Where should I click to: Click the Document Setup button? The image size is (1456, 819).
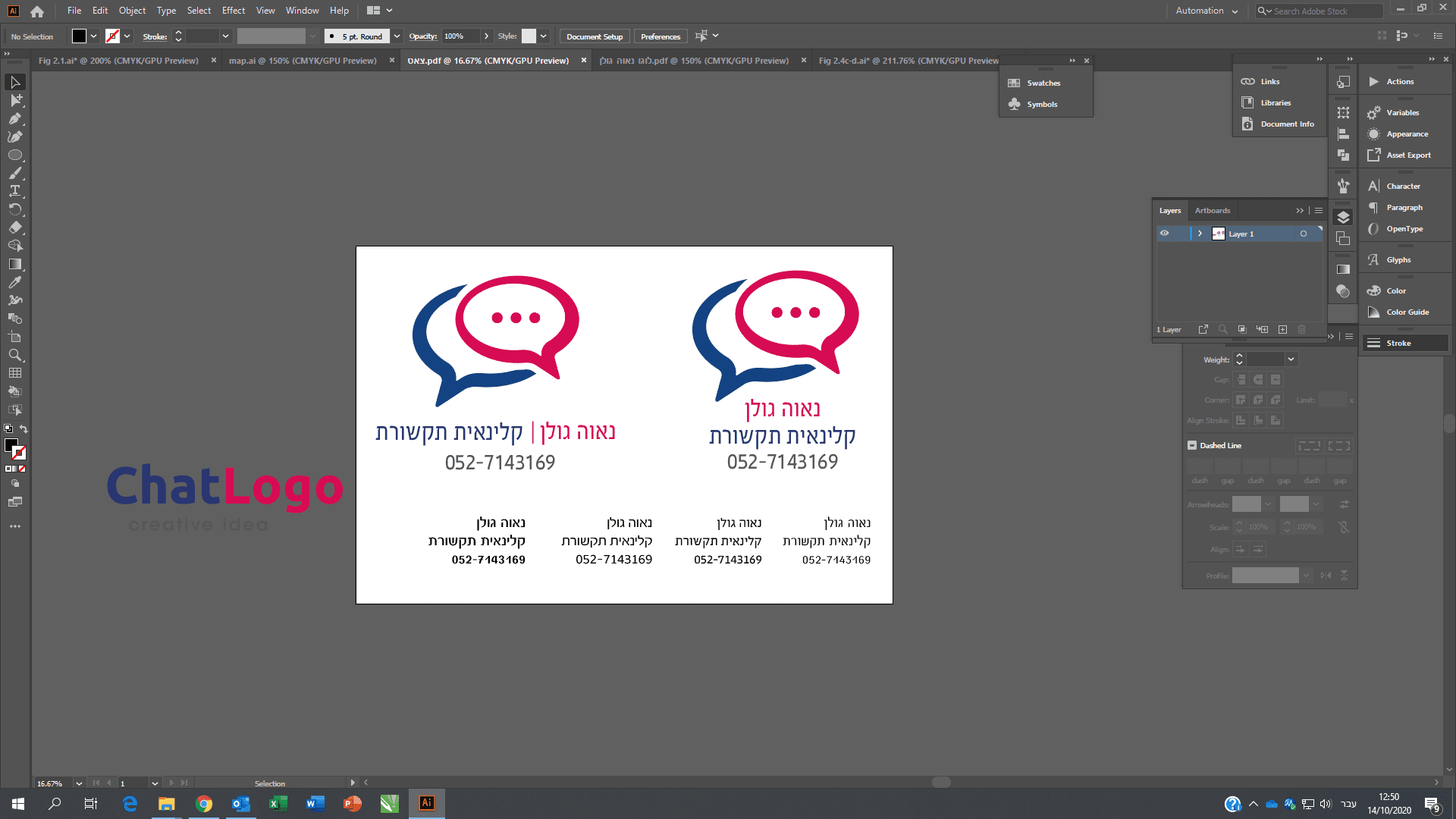595,36
